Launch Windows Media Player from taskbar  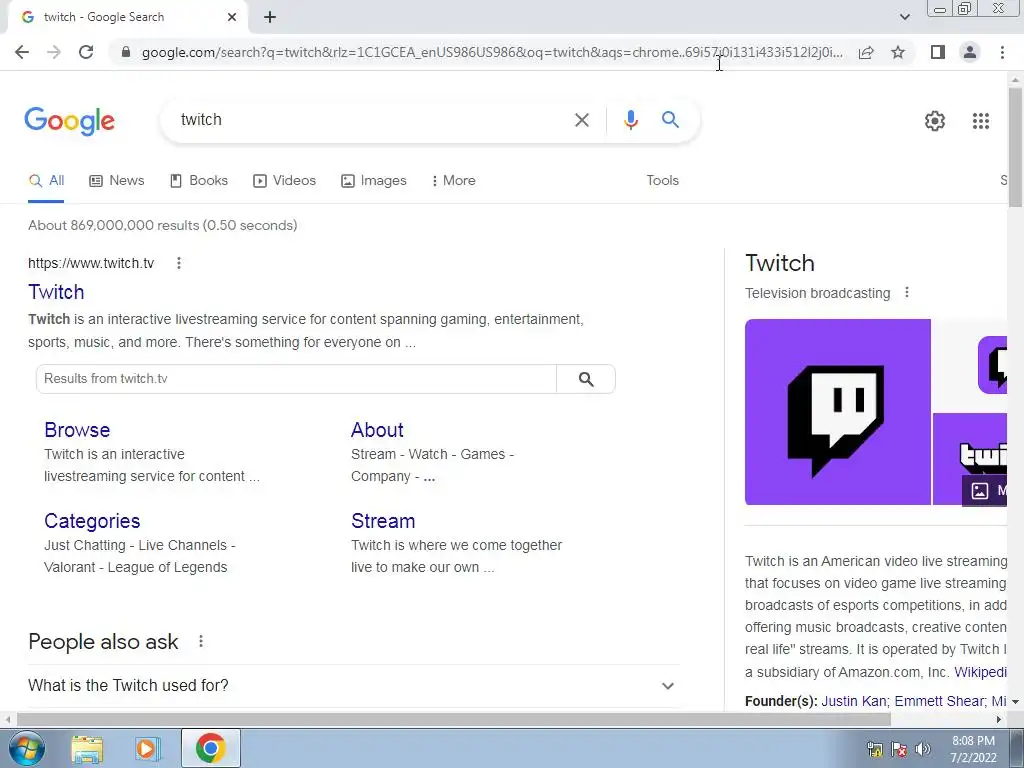[x=148, y=748]
